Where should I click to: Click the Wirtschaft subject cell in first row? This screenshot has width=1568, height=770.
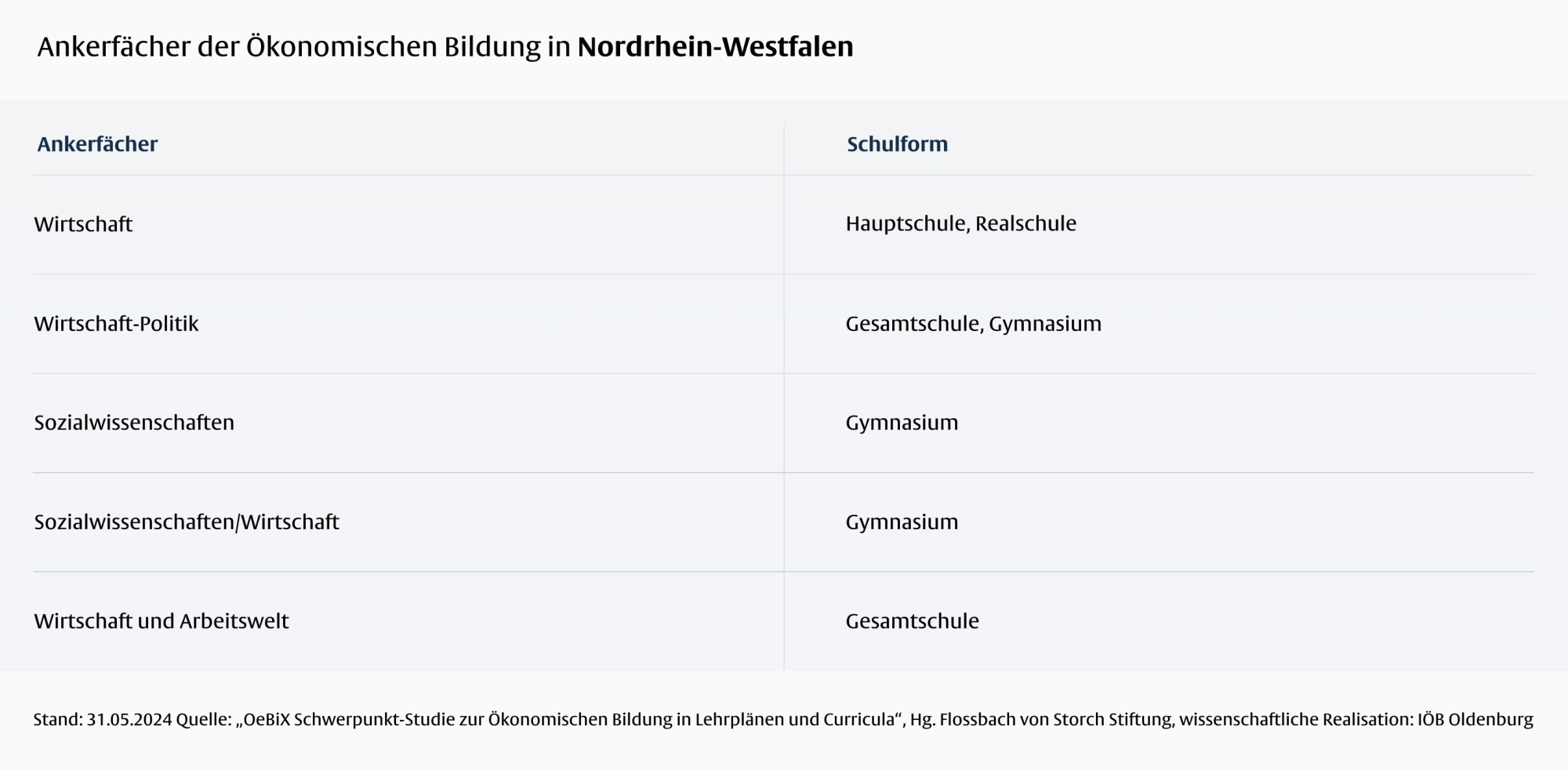(x=83, y=224)
